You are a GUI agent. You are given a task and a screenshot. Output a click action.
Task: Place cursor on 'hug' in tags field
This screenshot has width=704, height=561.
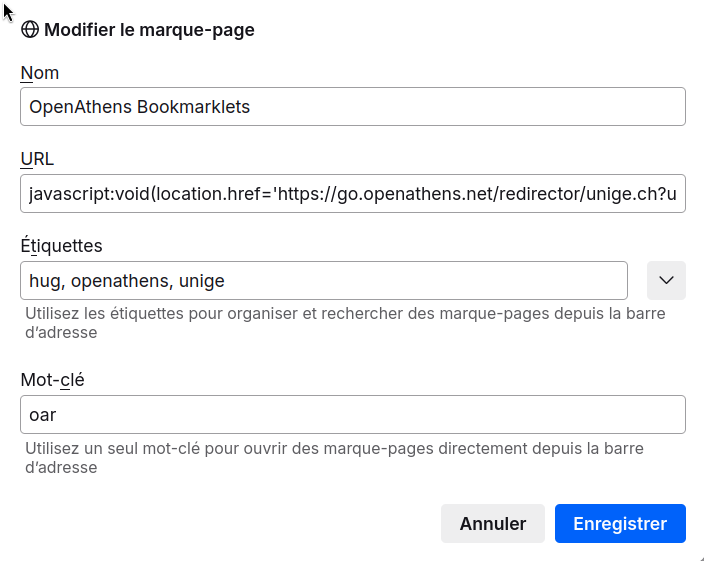pos(44,281)
